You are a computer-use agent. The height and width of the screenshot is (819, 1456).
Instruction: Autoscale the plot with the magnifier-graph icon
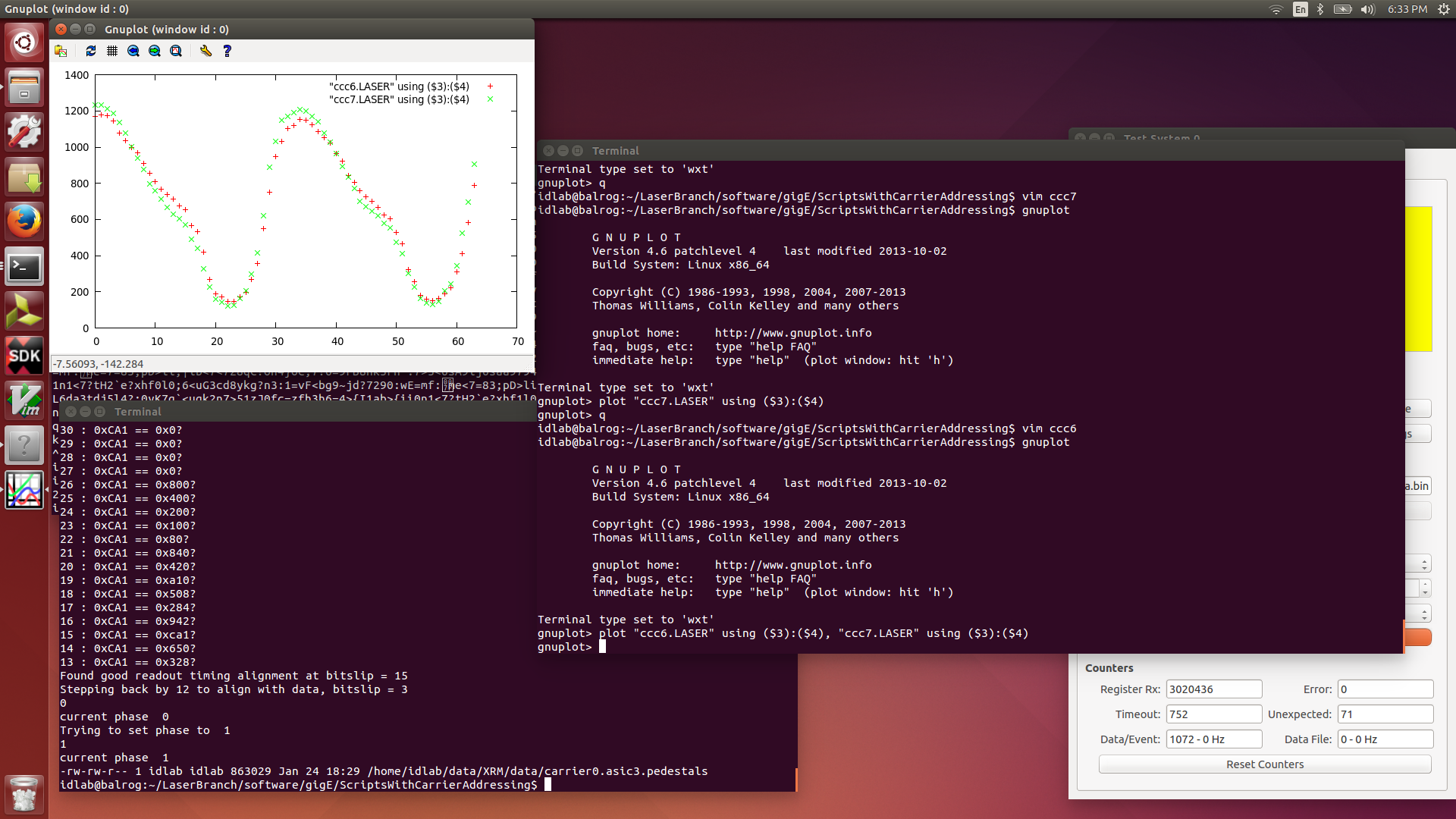176,51
